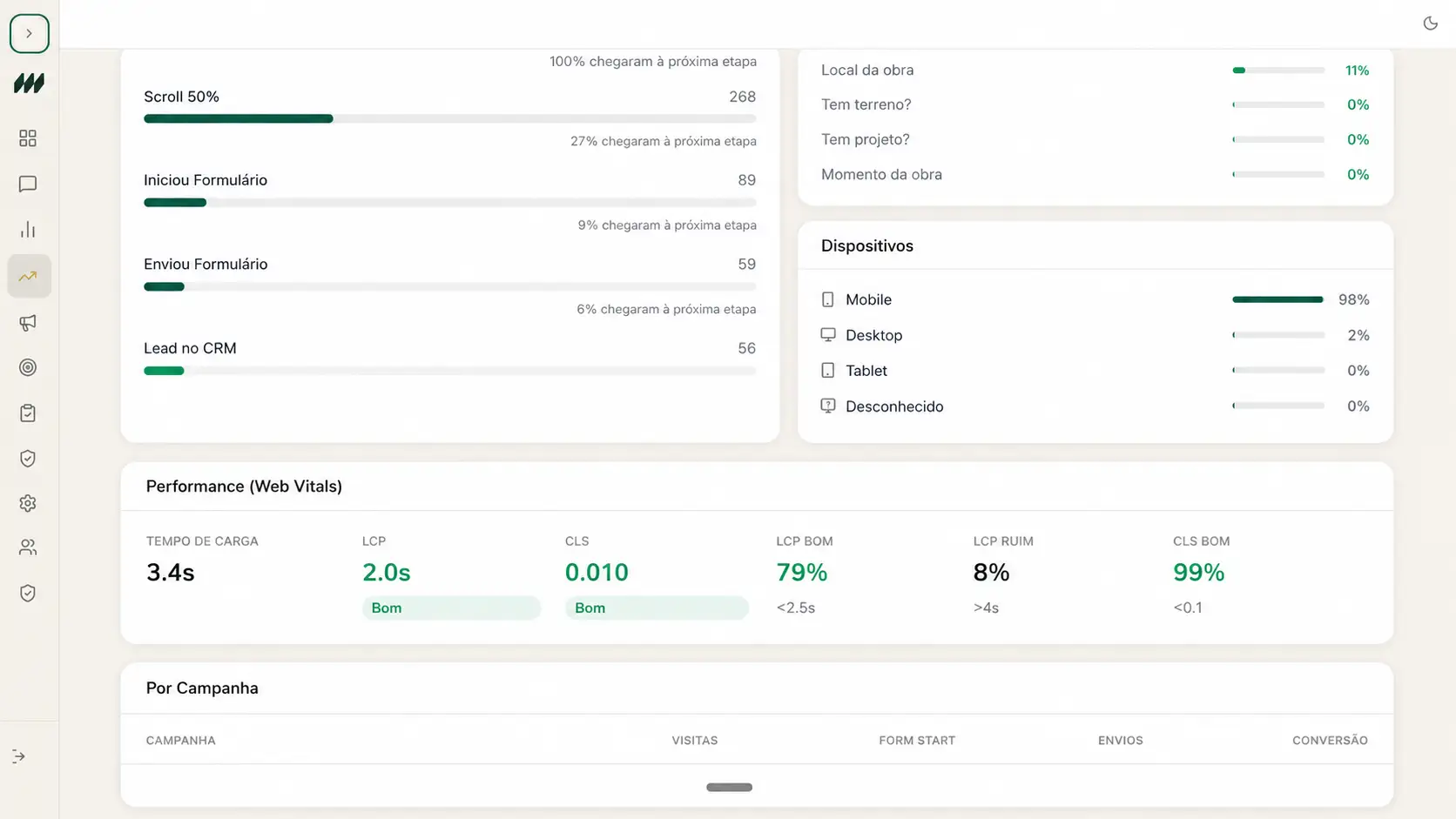Click the Iniciou Formulário funnel label
This screenshot has height=819, width=1456.
click(206, 180)
